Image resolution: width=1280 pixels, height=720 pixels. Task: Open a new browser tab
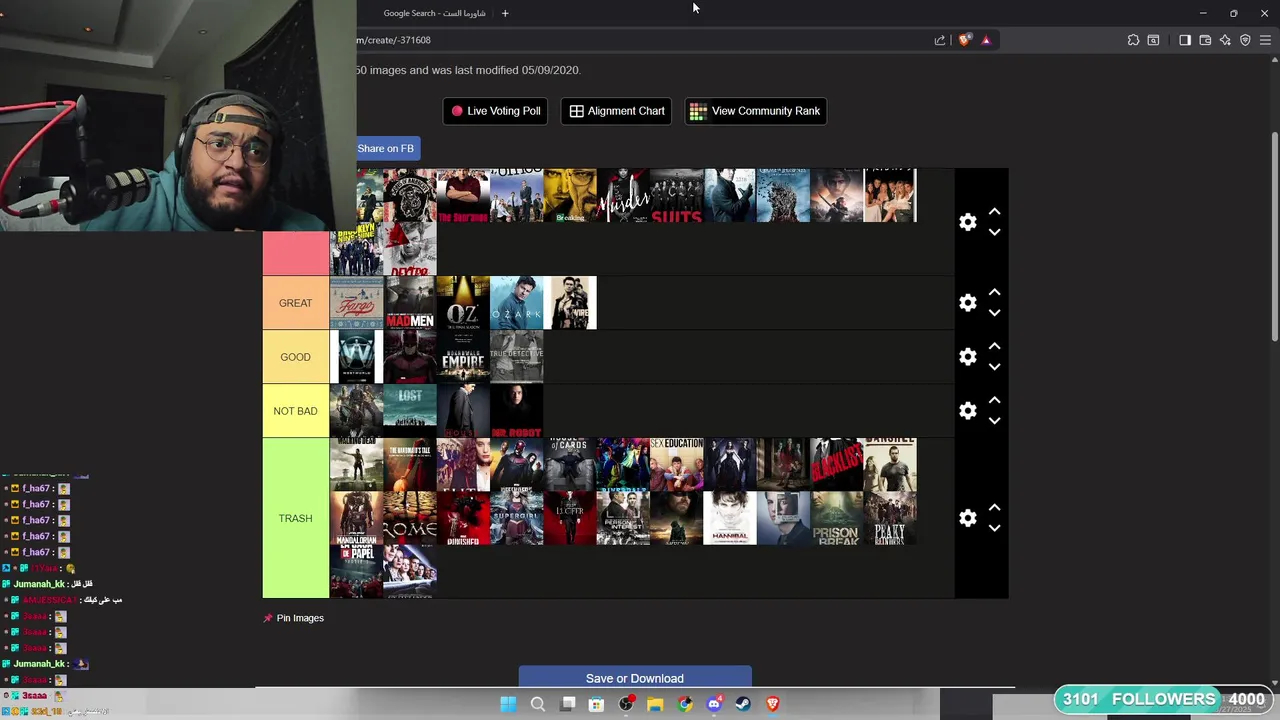(505, 13)
